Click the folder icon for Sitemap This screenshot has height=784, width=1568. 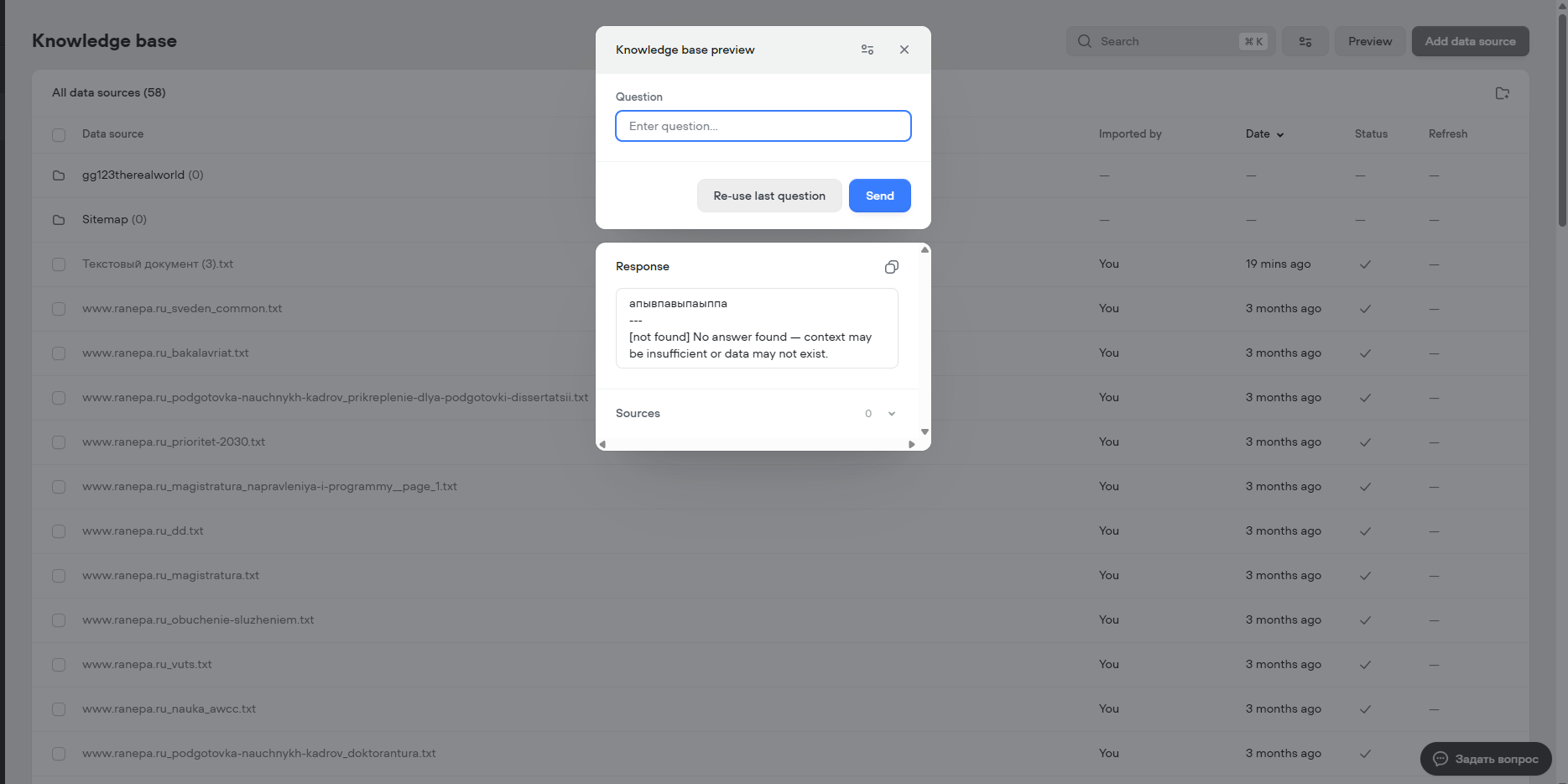(59, 220)
